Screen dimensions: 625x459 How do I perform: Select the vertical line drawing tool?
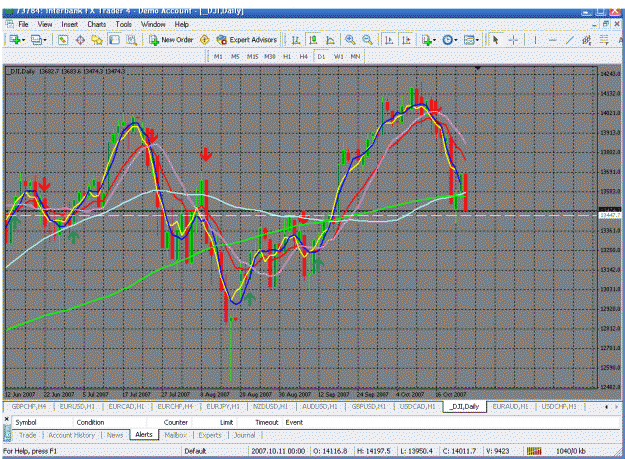(535, 40)
